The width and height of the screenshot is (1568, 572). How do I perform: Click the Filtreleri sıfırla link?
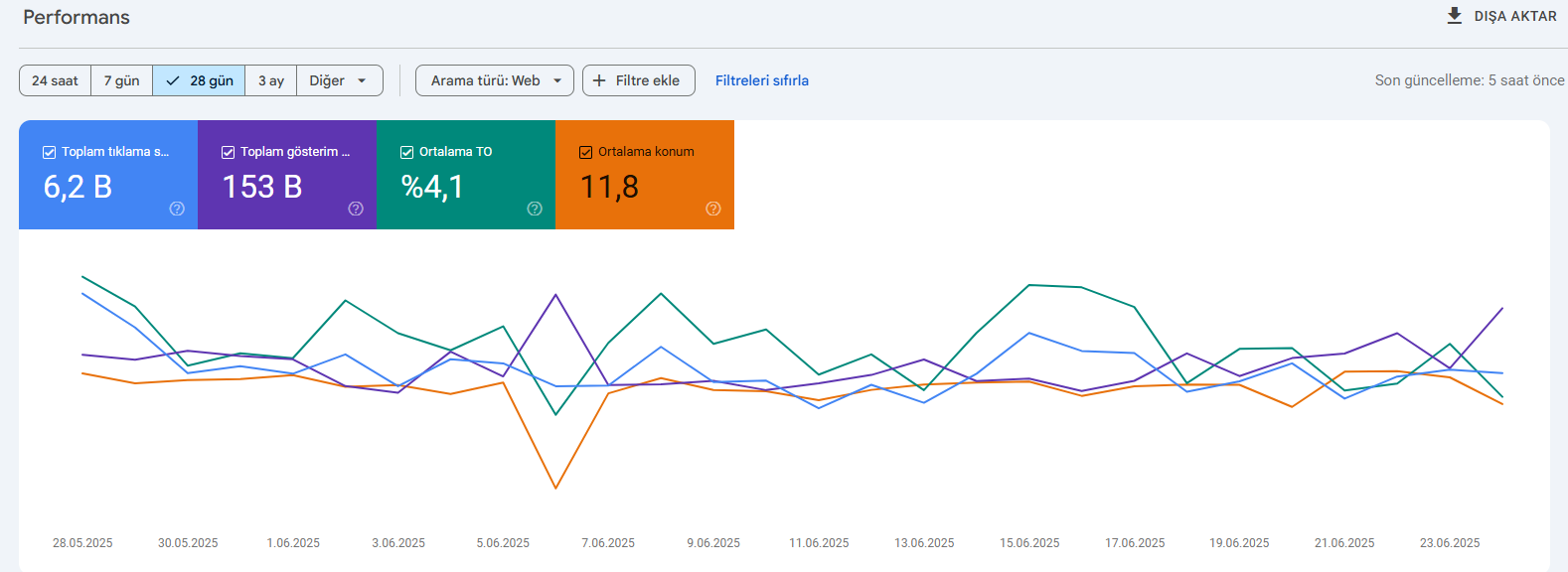762,80
